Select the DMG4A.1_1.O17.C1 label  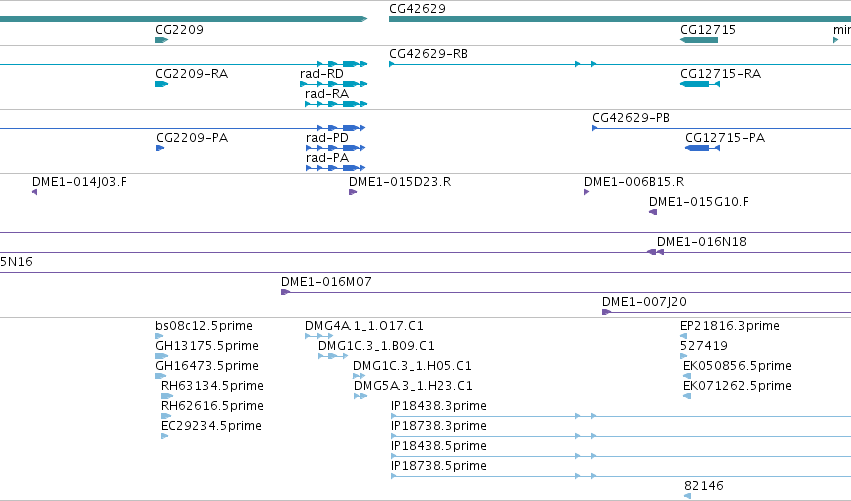click(364, 326)
